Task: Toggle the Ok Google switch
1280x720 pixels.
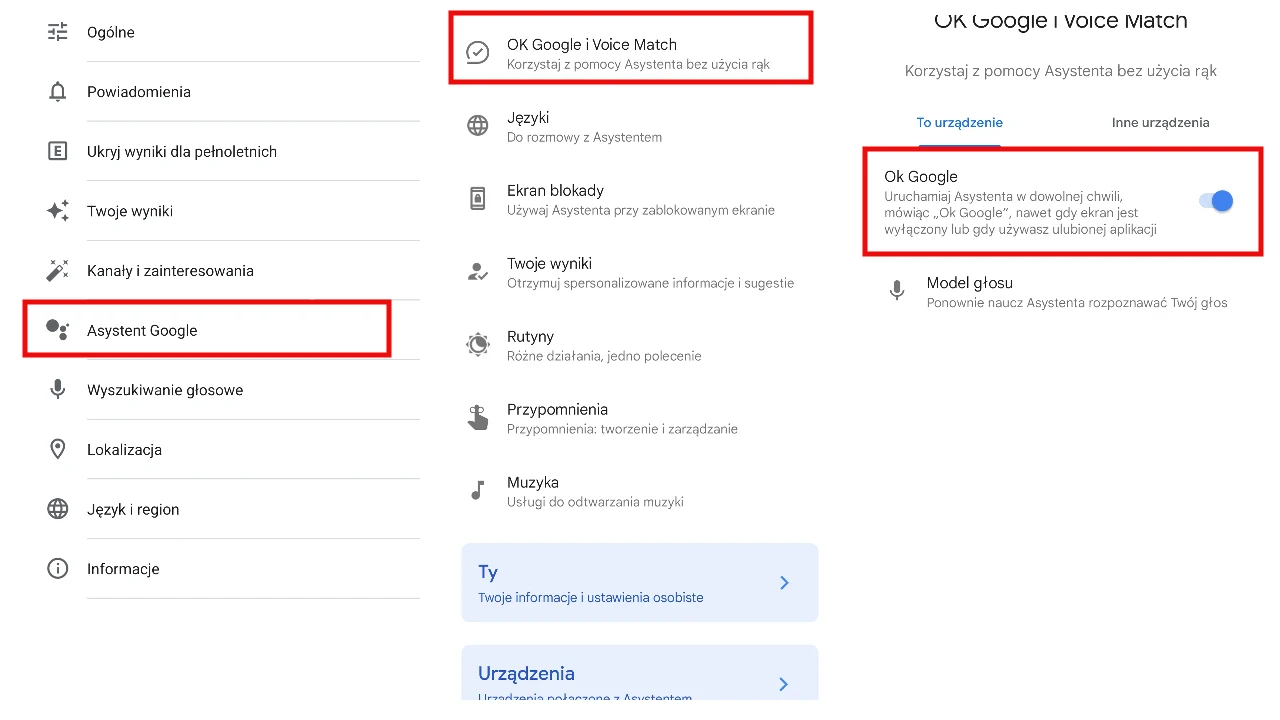Action: coord(1213,201)
